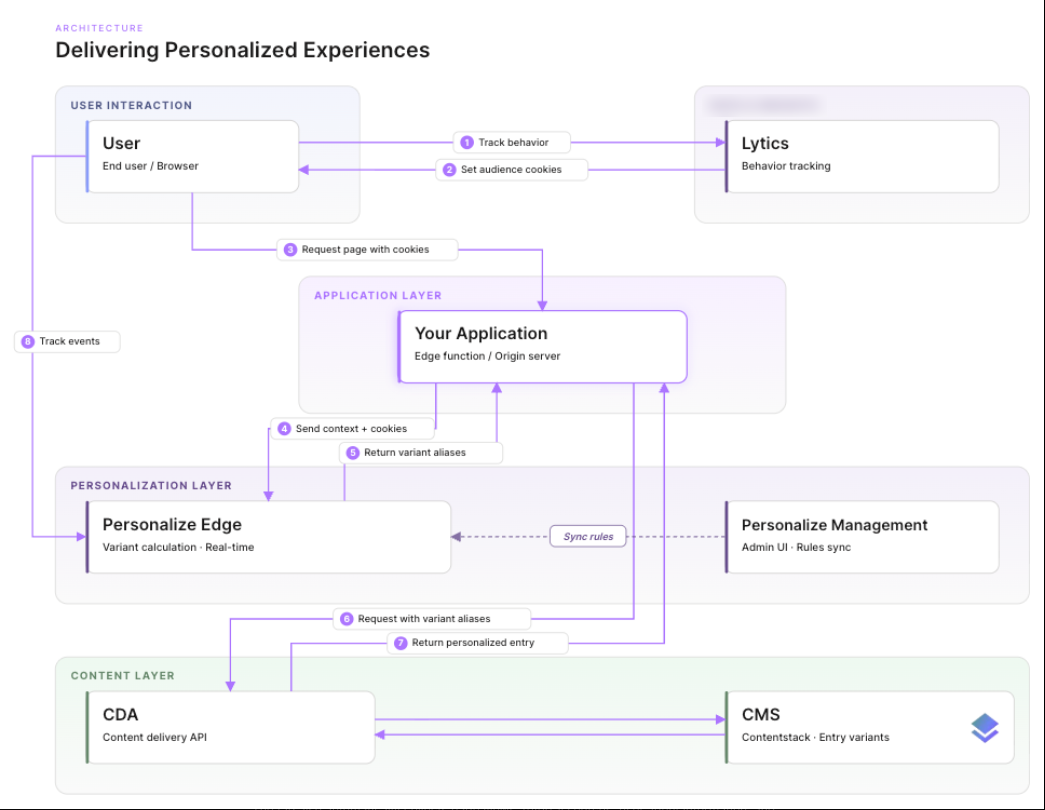The height and width of the screenshot is (810, 1045).
Task: Click the "Track events" step label
Action: coord(67,341)
